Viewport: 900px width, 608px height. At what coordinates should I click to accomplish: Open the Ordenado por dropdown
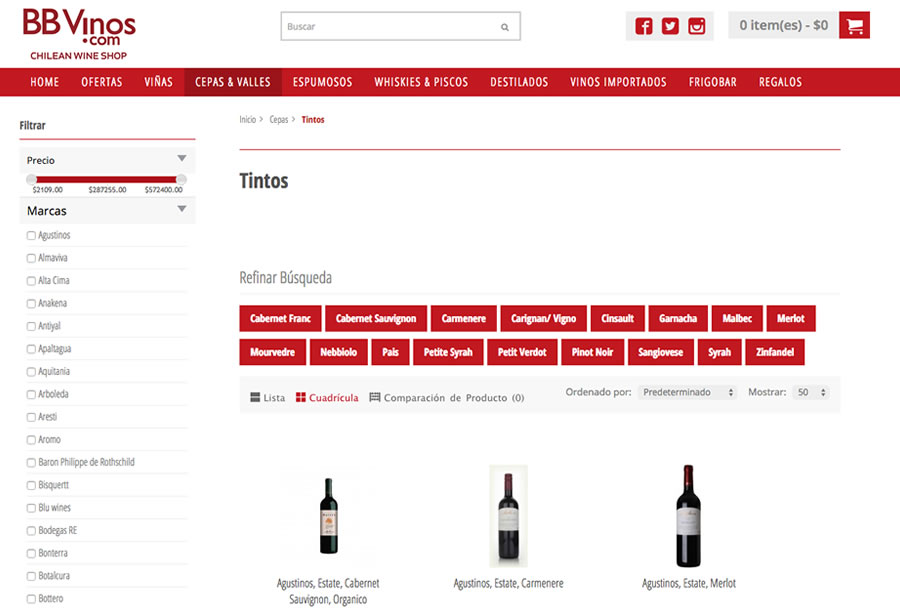pyautogui.click(x=687, y=392)
